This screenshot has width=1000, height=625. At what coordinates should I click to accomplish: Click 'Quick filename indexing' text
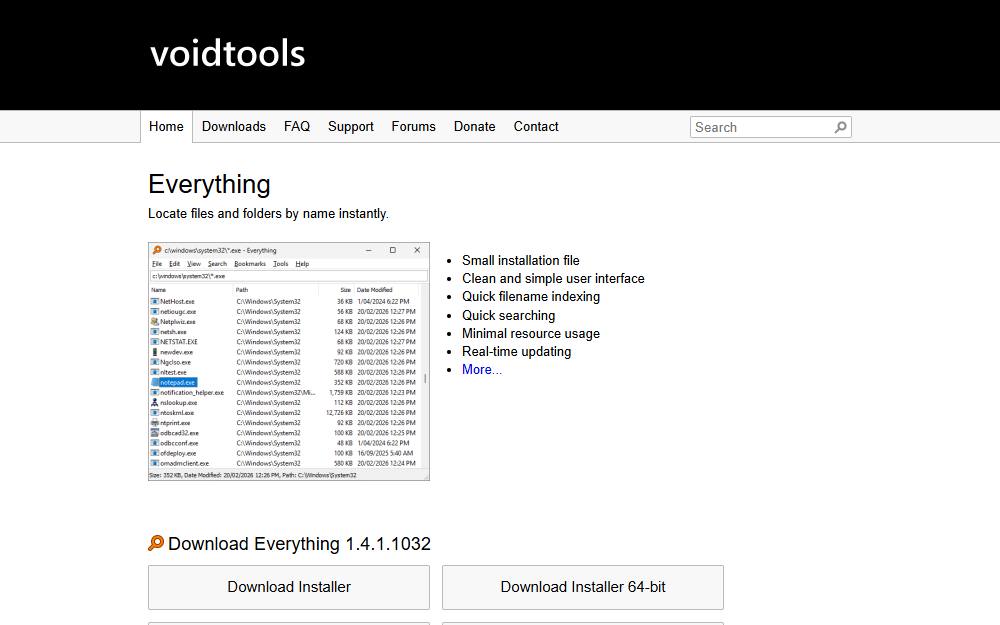tap(531, 297)
